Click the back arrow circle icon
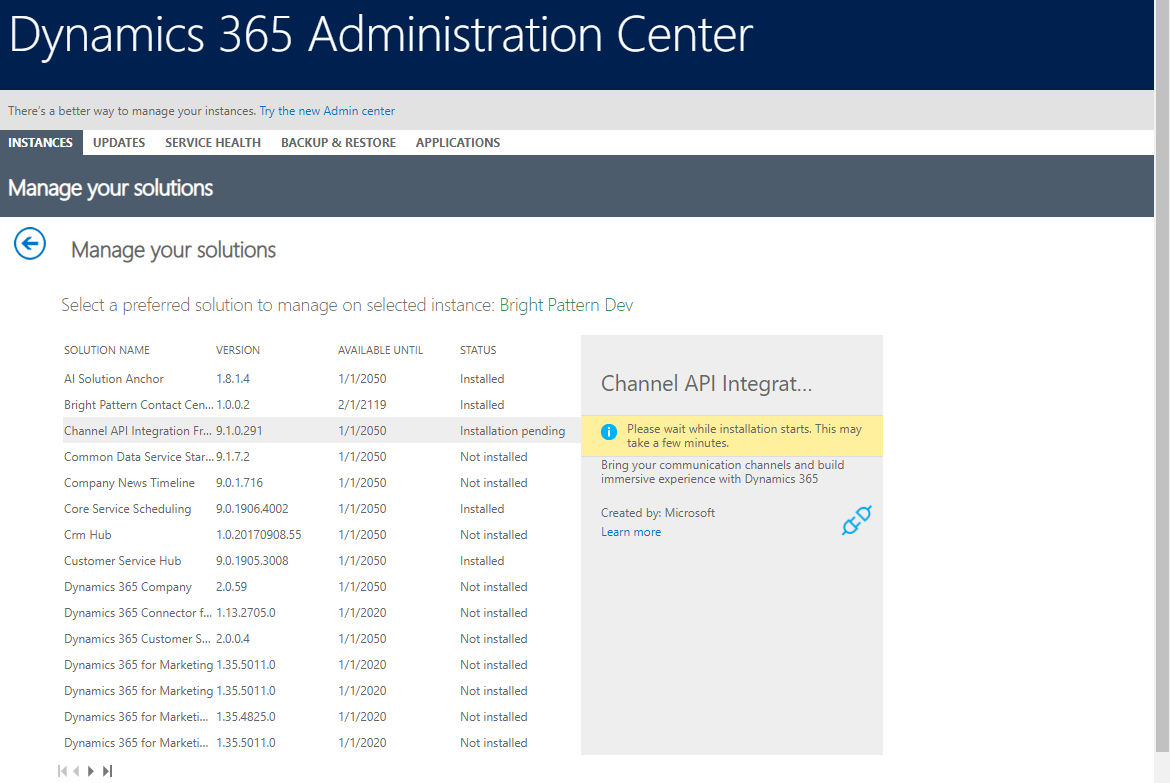This screenshot has width=1170, height=783. tap(30, 243)
